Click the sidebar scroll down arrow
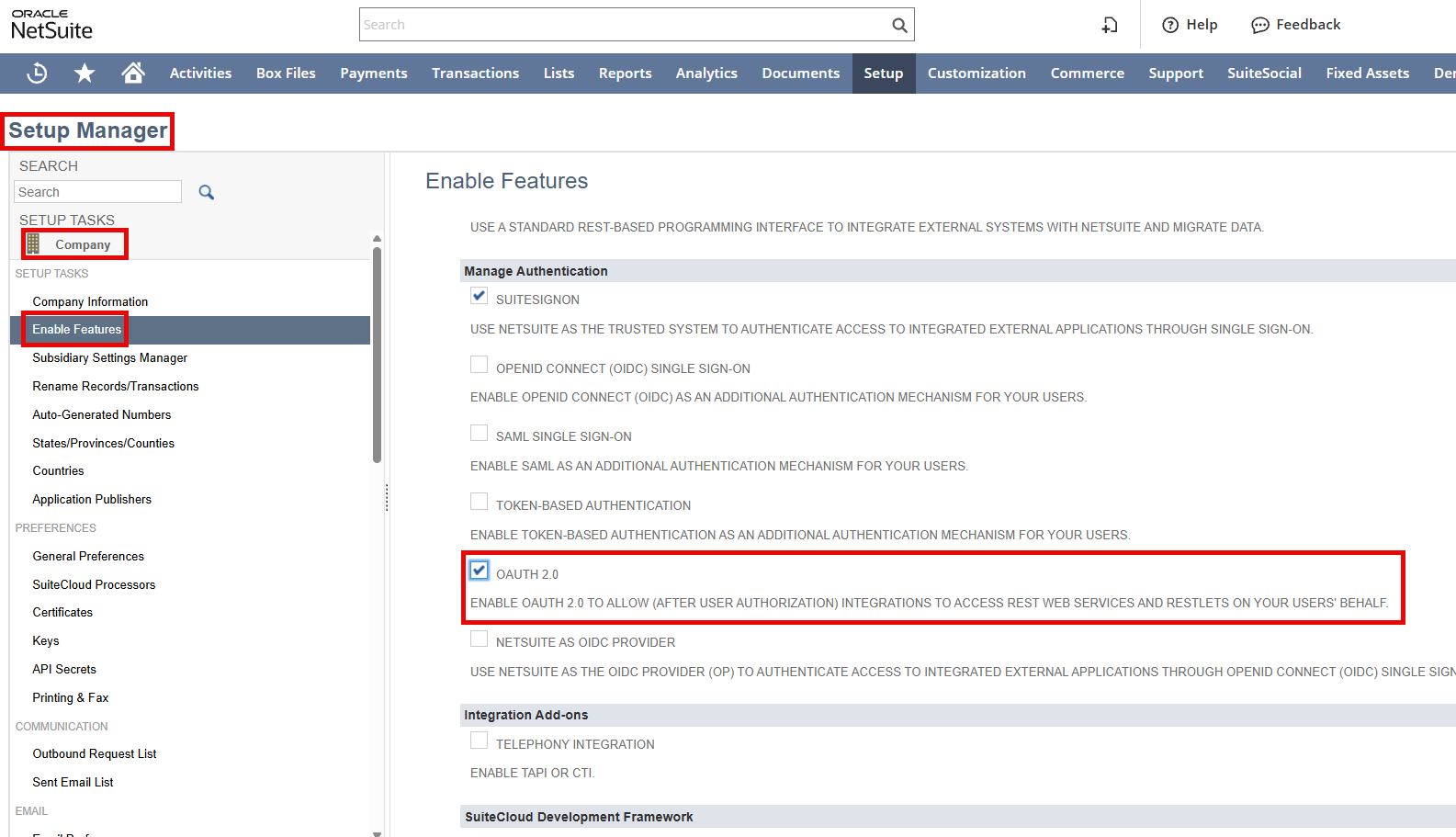The height and width of the screenshot is (837, 1456). pos(377,832)
